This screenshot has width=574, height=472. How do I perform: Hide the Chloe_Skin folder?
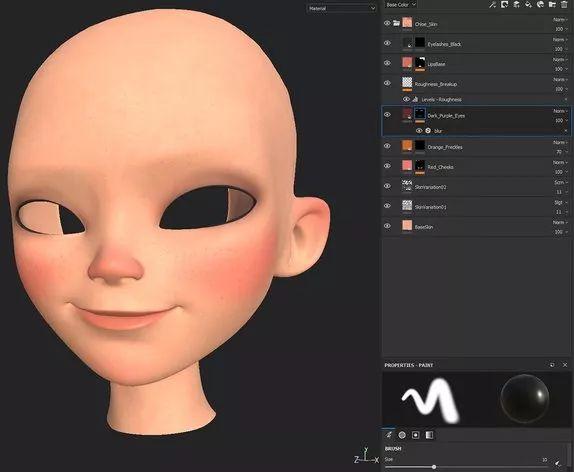(387, 23)
